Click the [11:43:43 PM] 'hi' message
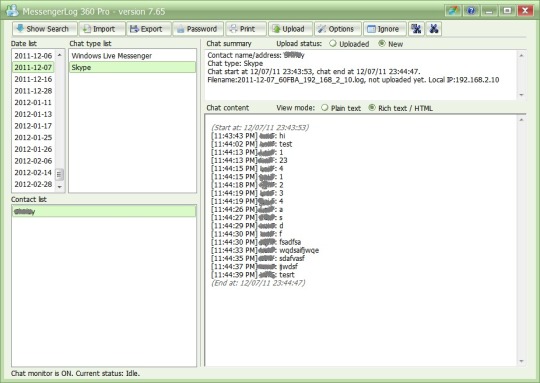 pyautogui.click(x=248, y=136)
